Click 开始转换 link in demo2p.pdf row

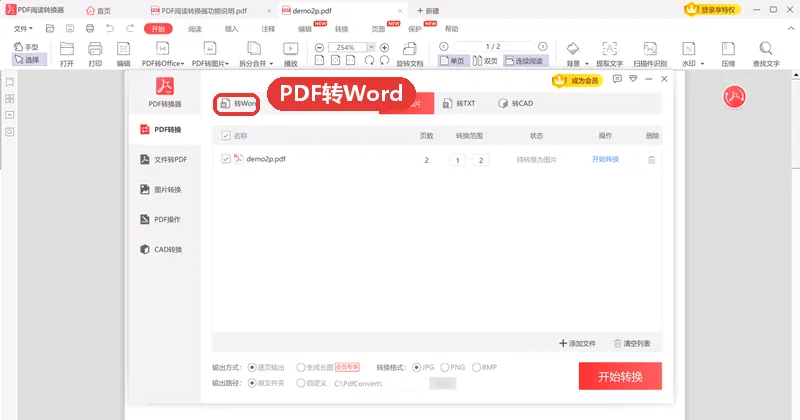click(606, 159)
